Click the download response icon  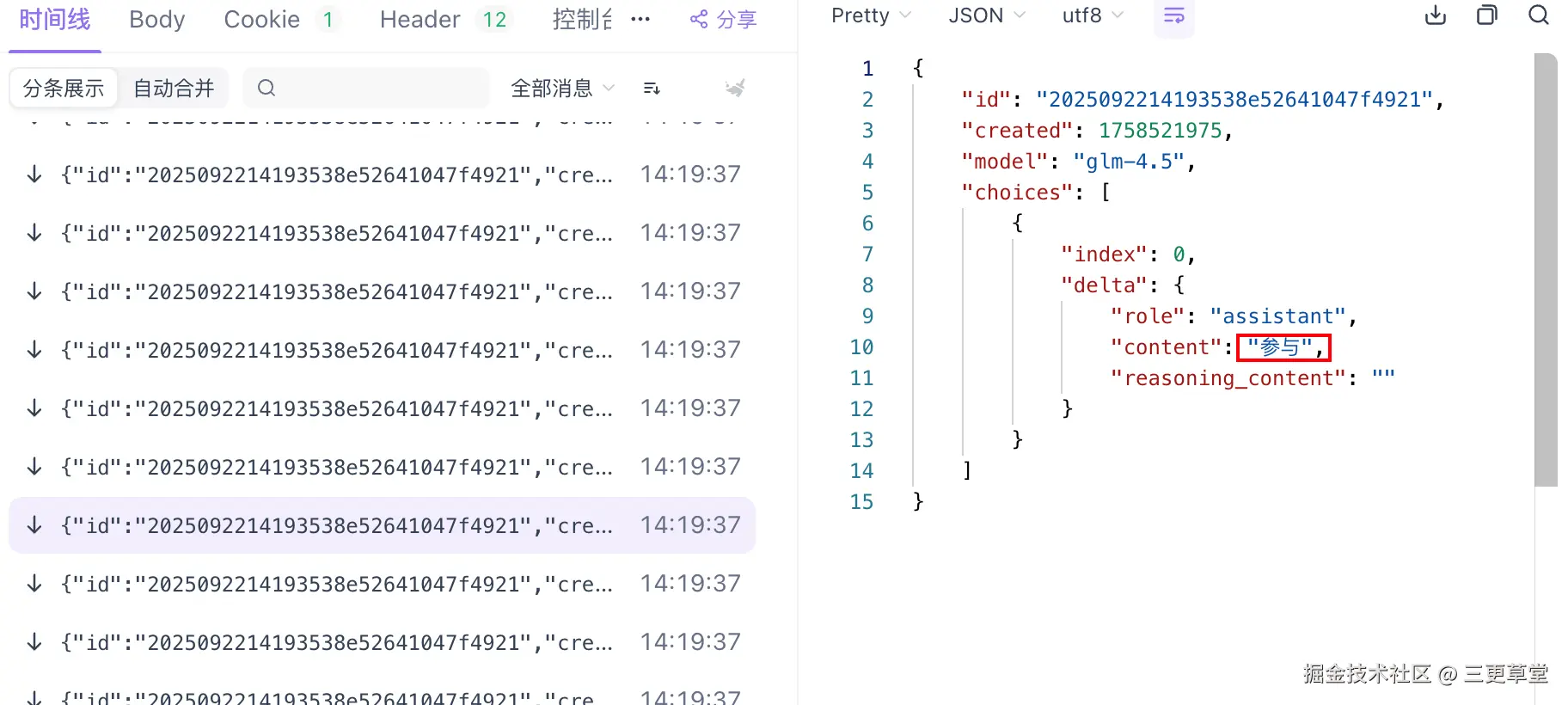[1436, 15]
